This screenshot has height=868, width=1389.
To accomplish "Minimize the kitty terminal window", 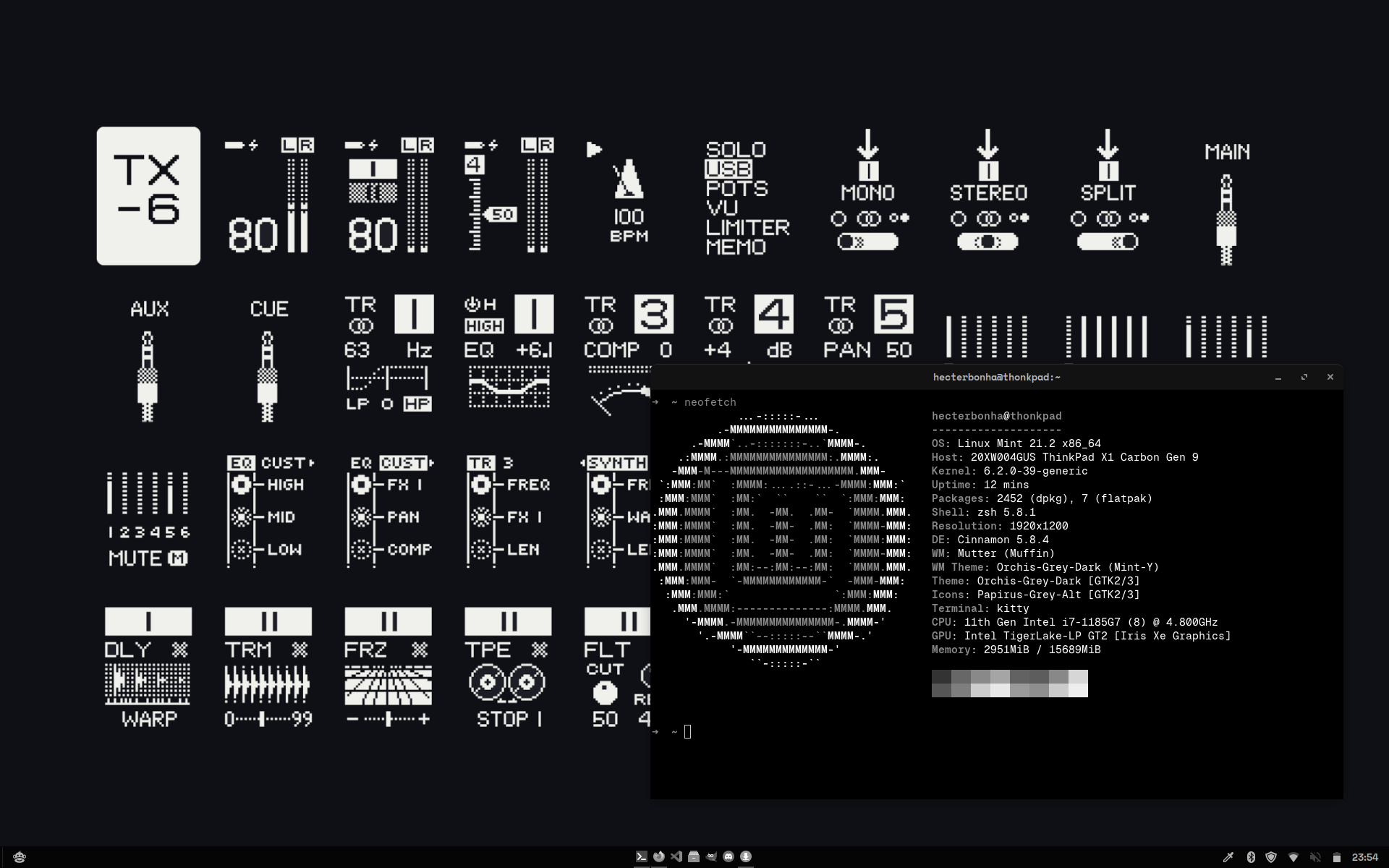I will pyautogui.click(x=1278, y=378).
